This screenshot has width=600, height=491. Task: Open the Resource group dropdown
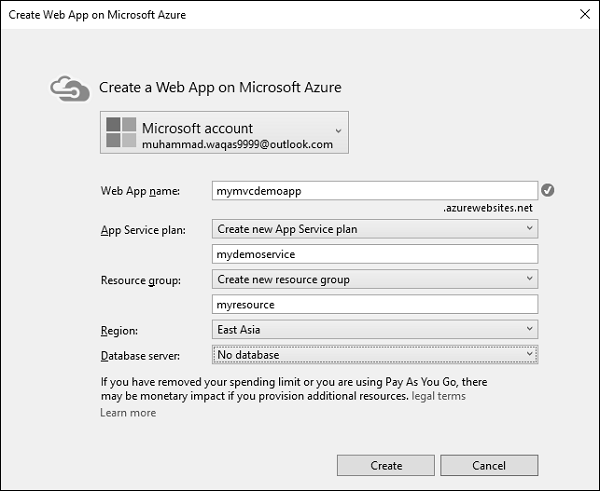[x=529, y=279]
